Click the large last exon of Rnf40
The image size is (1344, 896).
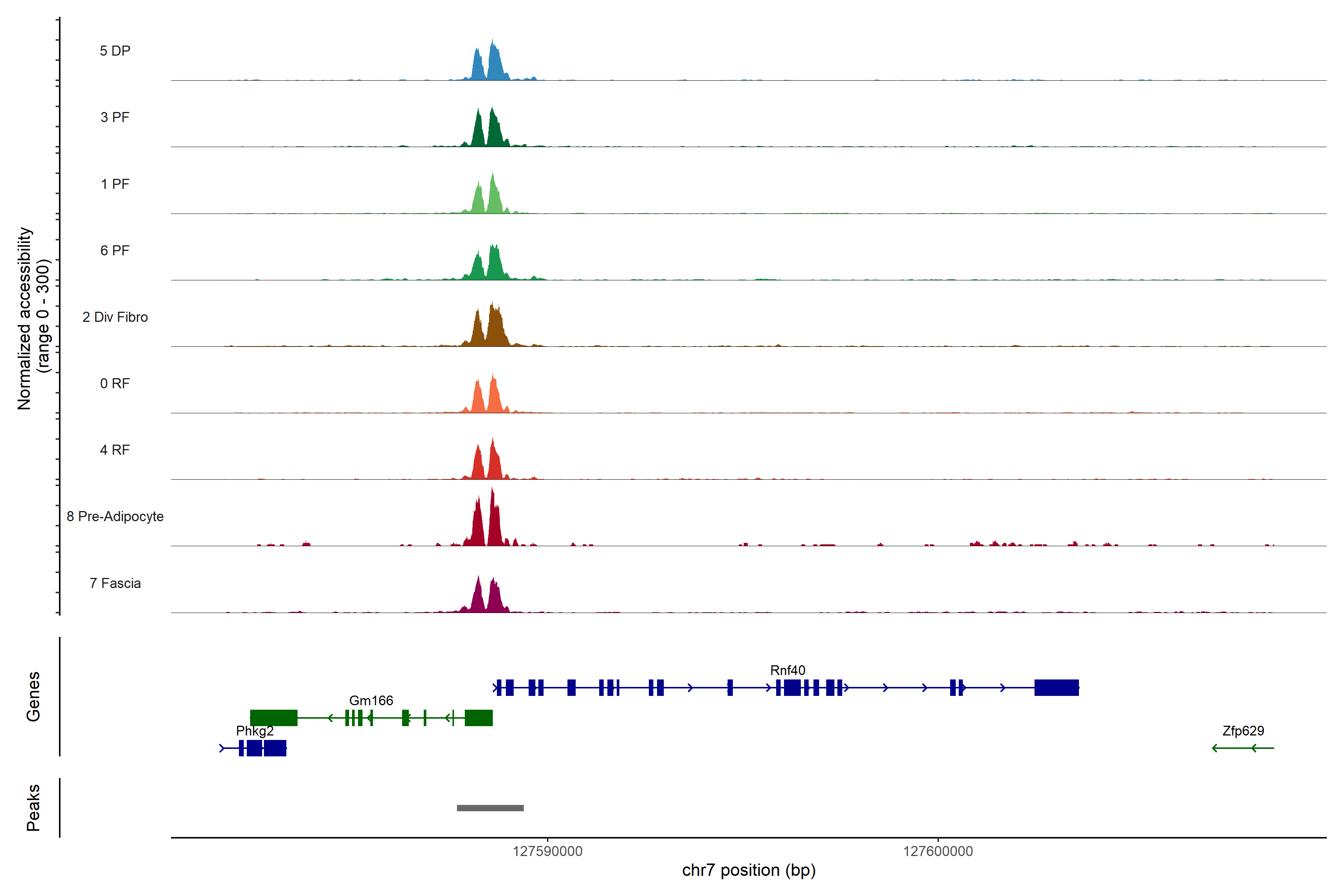[1056, 687]
